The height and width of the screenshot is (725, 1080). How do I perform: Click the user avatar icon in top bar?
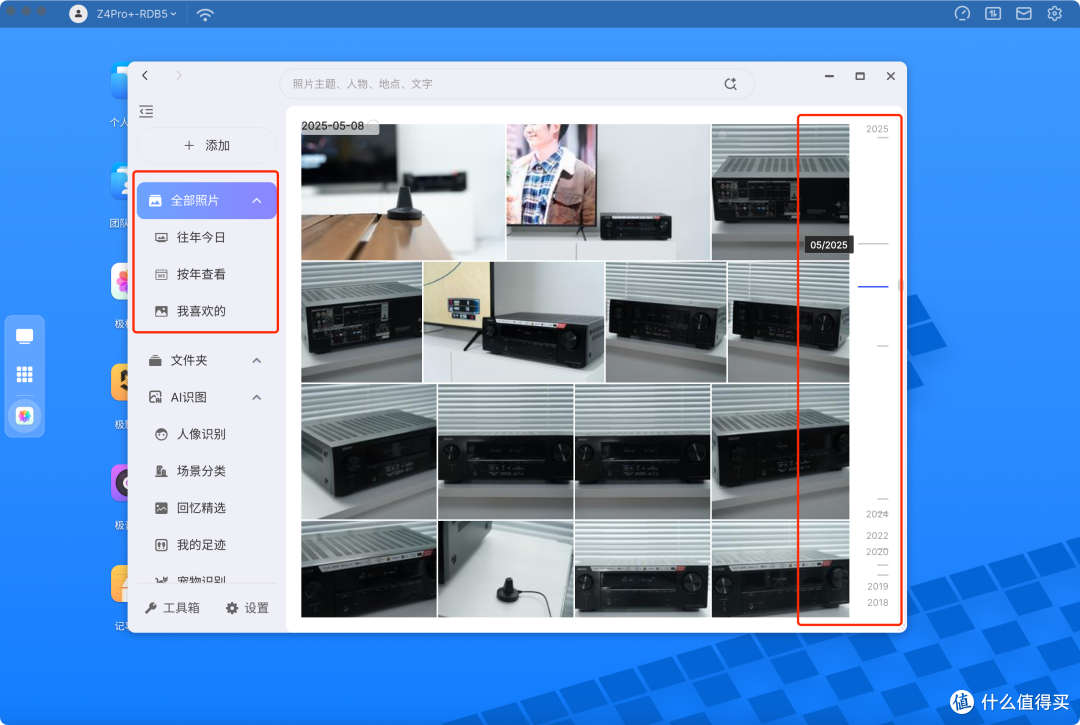[79, 14]
